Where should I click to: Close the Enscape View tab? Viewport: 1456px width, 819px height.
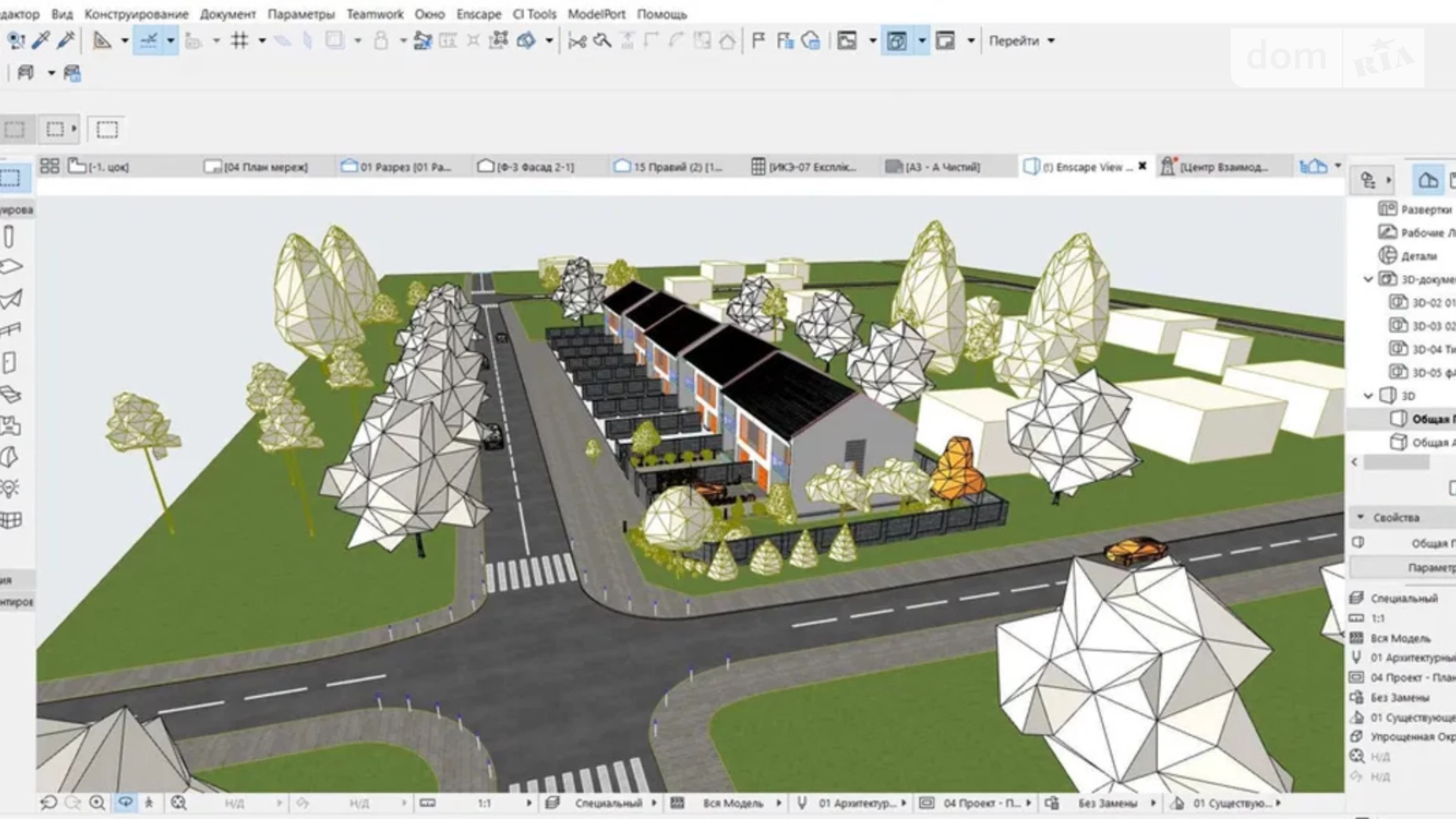click(x=1142, y=166)
